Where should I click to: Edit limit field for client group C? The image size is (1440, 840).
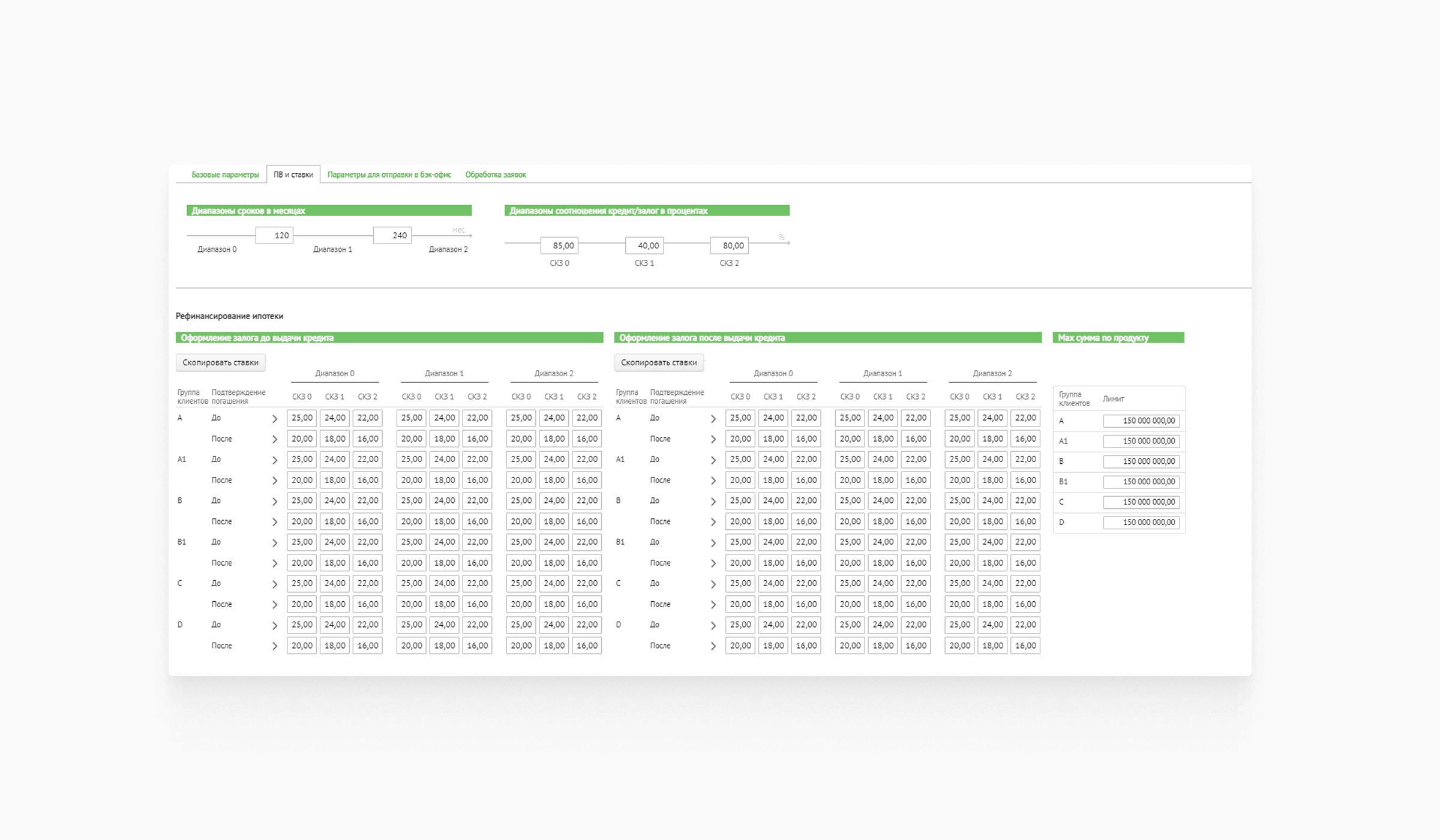(1141, 502)
